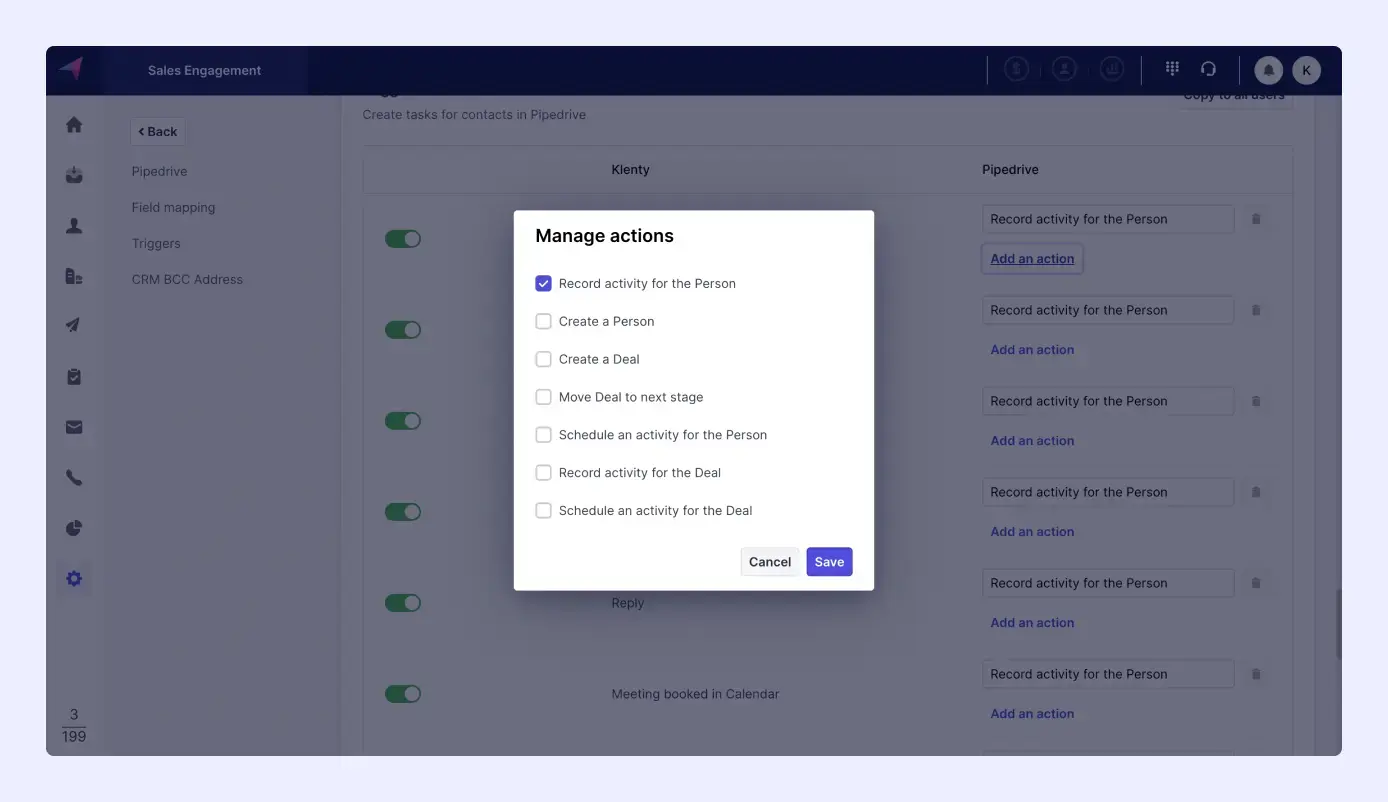Click the Reply trigger label
This screenshot has height=802, width=1388.
click(x=627, y=603)
